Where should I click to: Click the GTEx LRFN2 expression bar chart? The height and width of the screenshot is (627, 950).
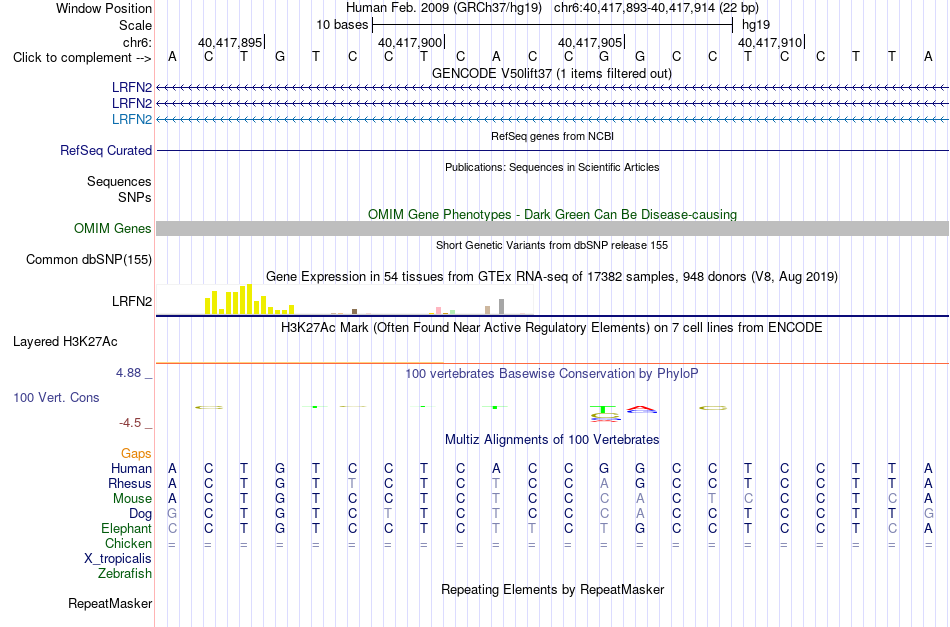[x=345, y=299]
